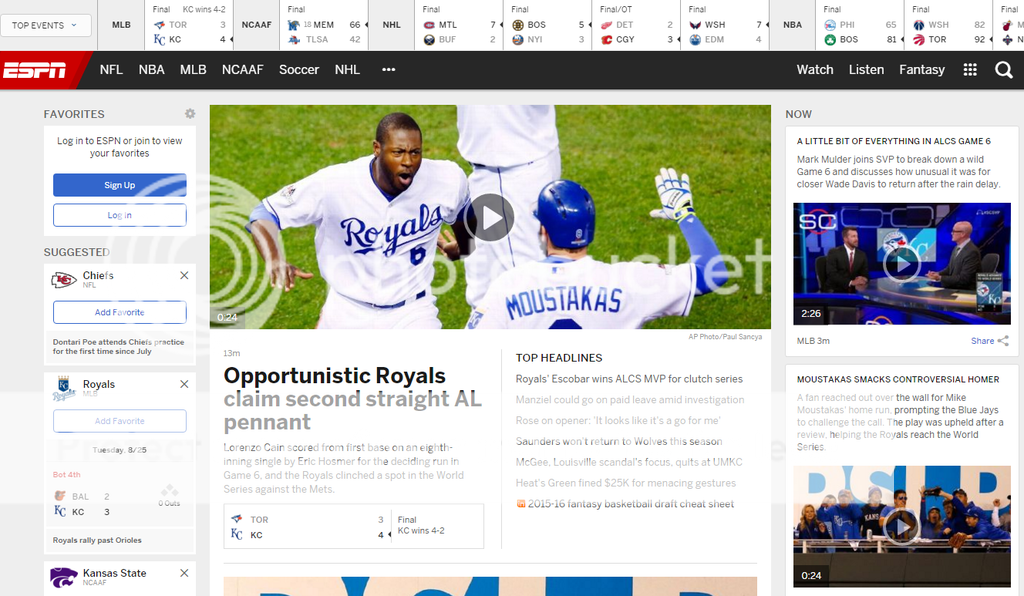
Task: Open the apps grid icon
Action: [970, 70]
